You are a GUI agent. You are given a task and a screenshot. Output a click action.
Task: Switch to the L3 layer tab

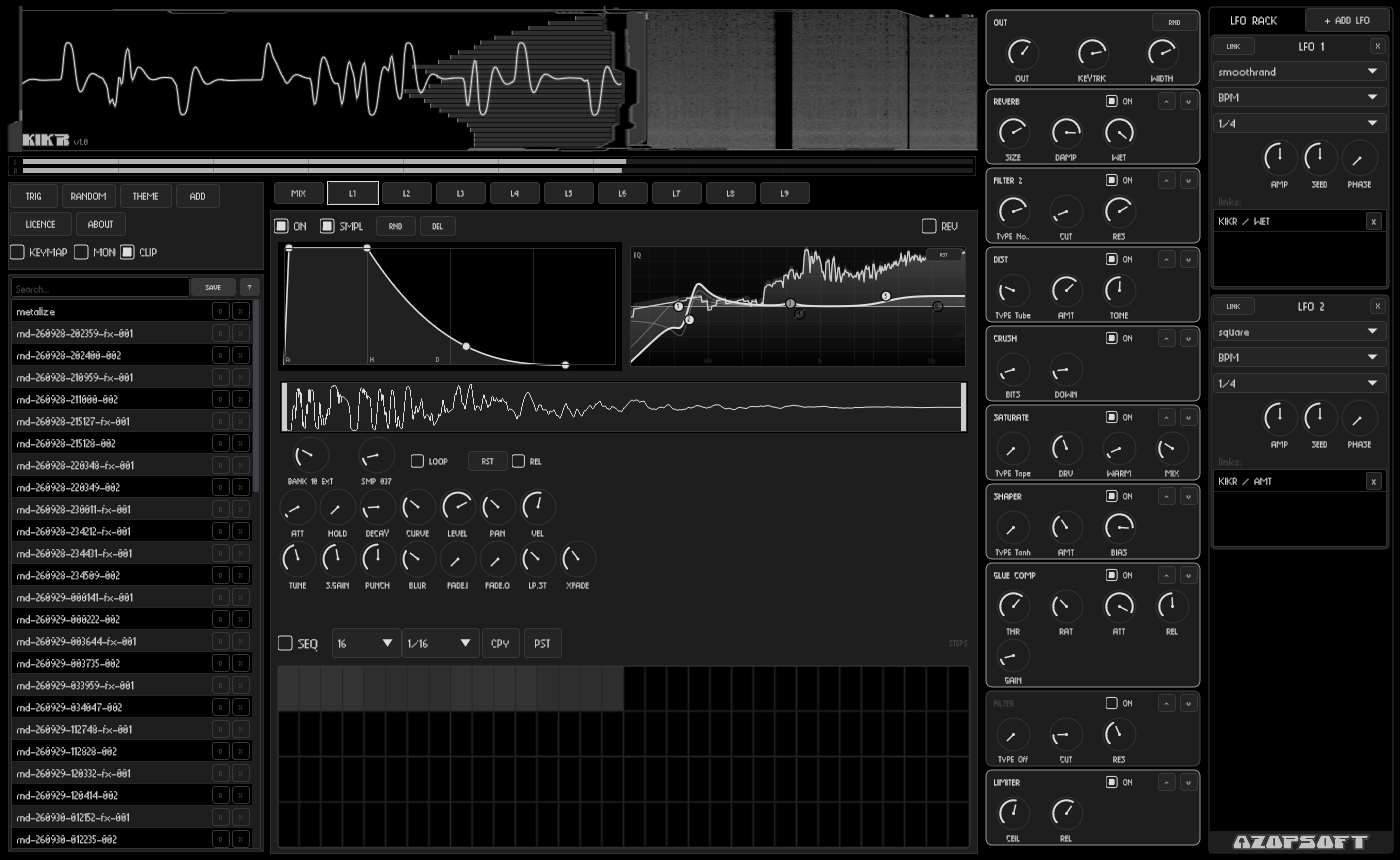tap(461, 193)
